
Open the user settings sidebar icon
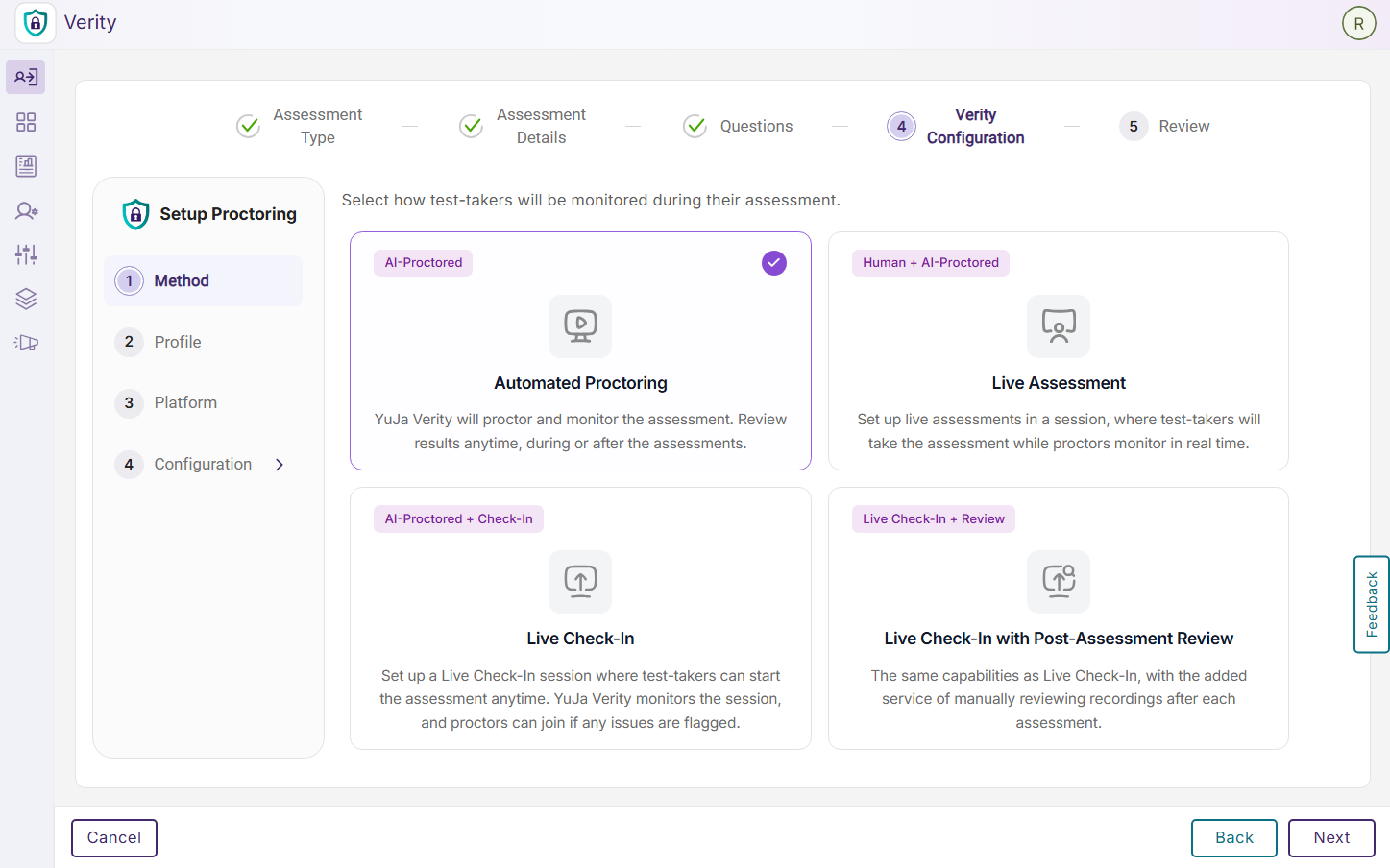pos(26,210)
